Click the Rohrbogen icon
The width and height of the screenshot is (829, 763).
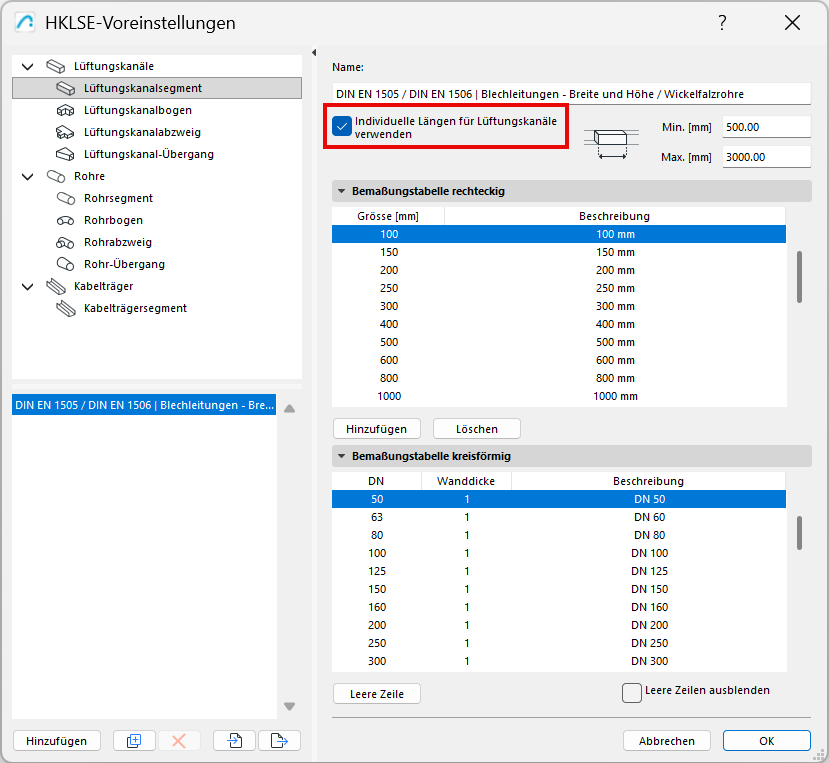click(66, 220)
